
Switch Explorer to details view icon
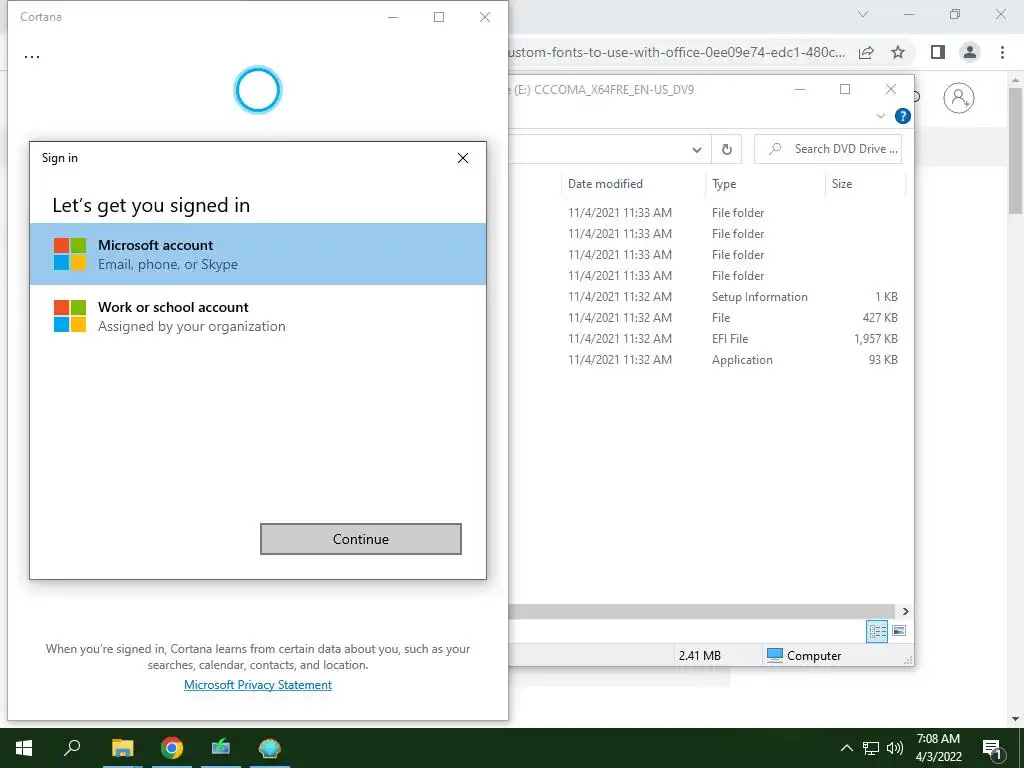pyautogui.click(x=877, y=631)
